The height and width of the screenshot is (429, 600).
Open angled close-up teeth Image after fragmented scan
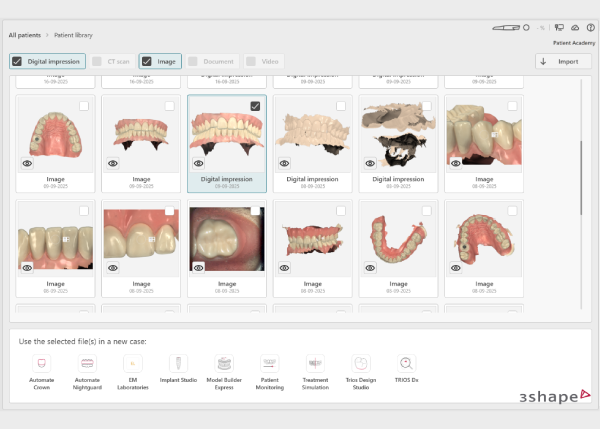[484, 134]
